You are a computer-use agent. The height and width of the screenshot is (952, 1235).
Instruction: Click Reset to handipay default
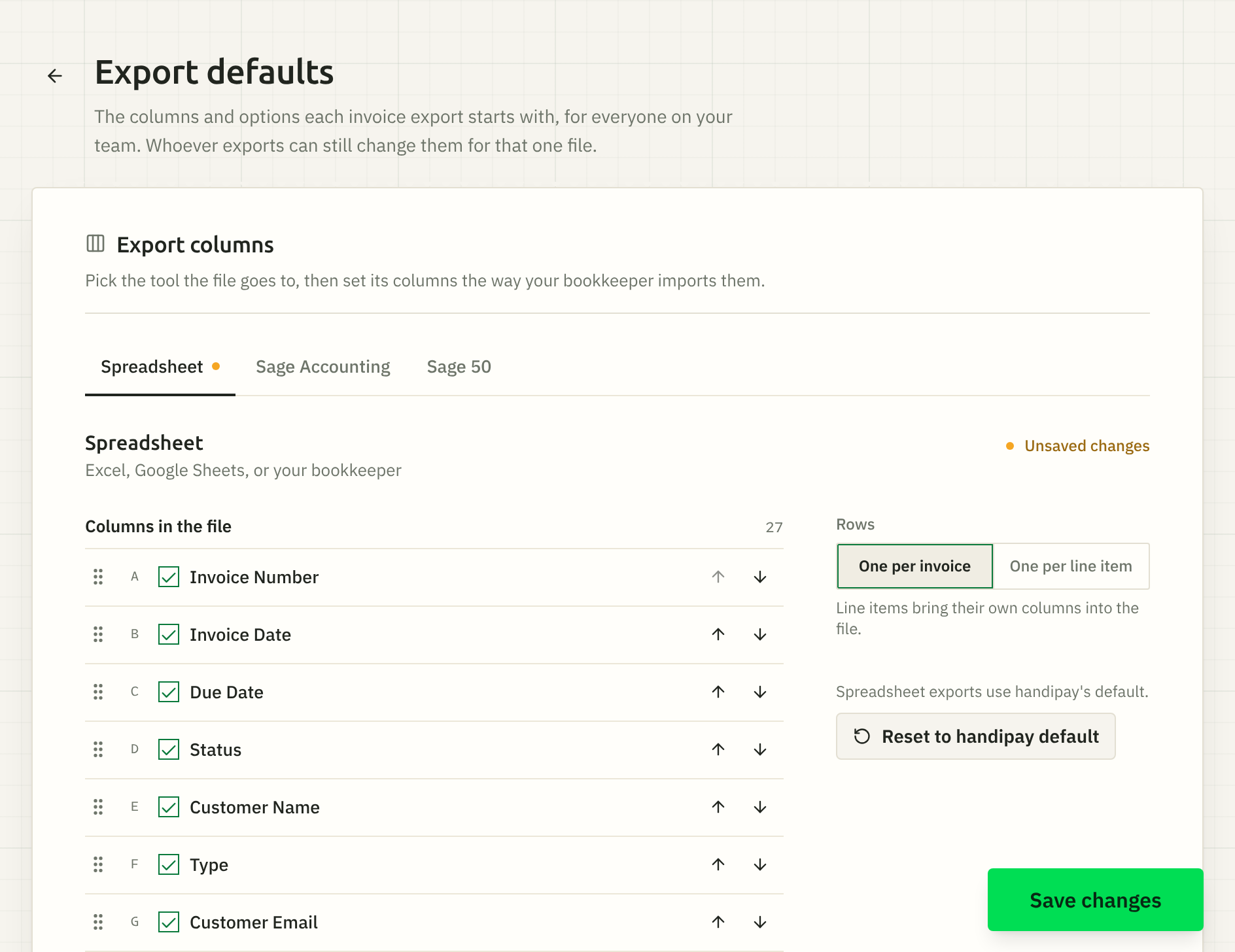(976, 736)
